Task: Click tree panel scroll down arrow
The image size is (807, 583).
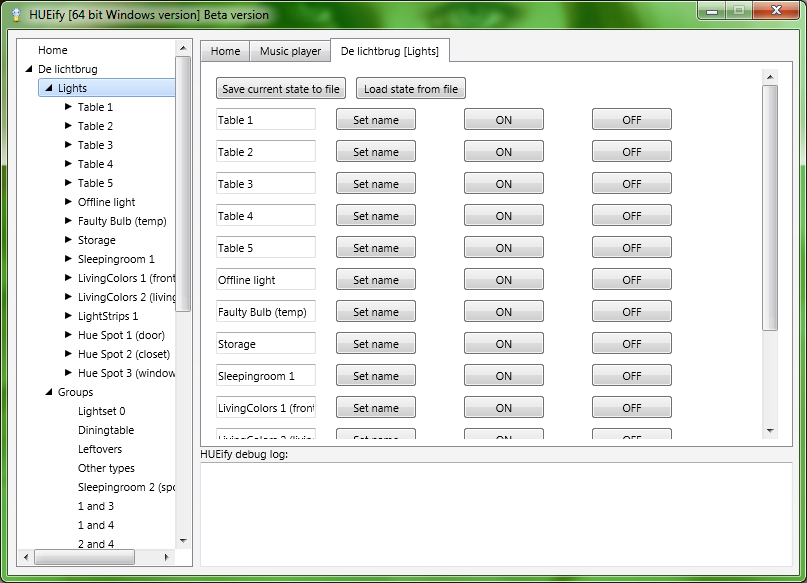Action: click(x=183, y=541)
